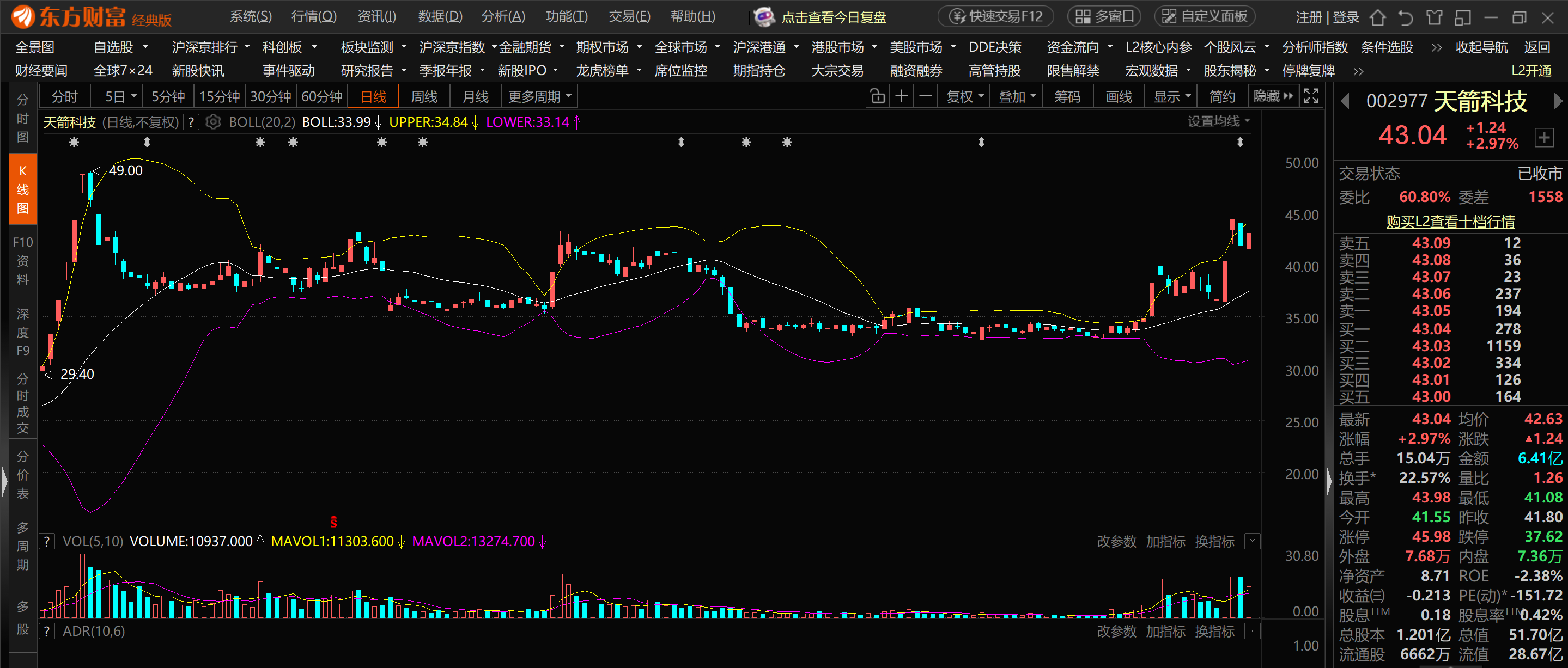
Task: Click 换指标 in the VOL panel
Action: click(x=1214, y=541)
